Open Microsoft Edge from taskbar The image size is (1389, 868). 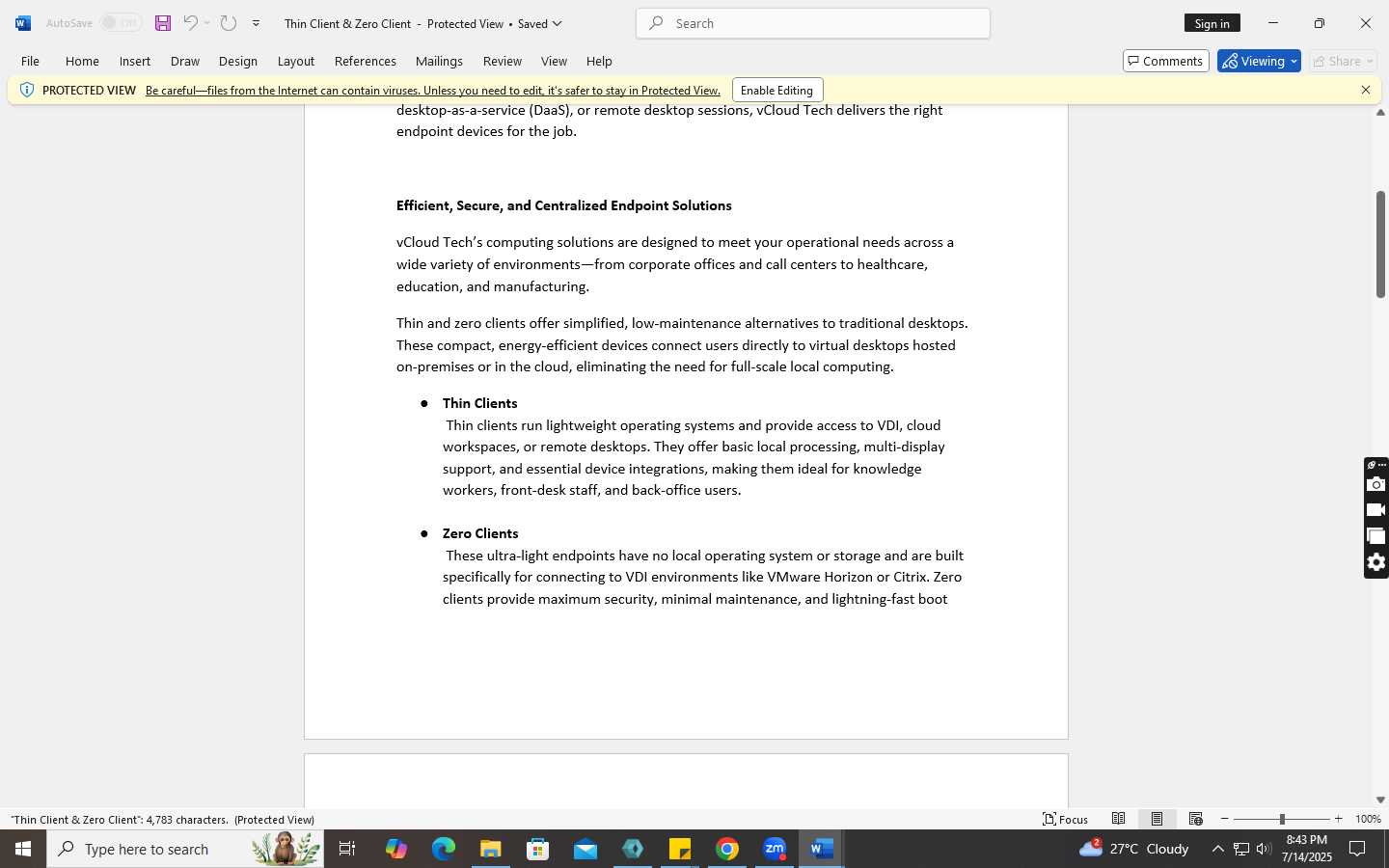443,849
